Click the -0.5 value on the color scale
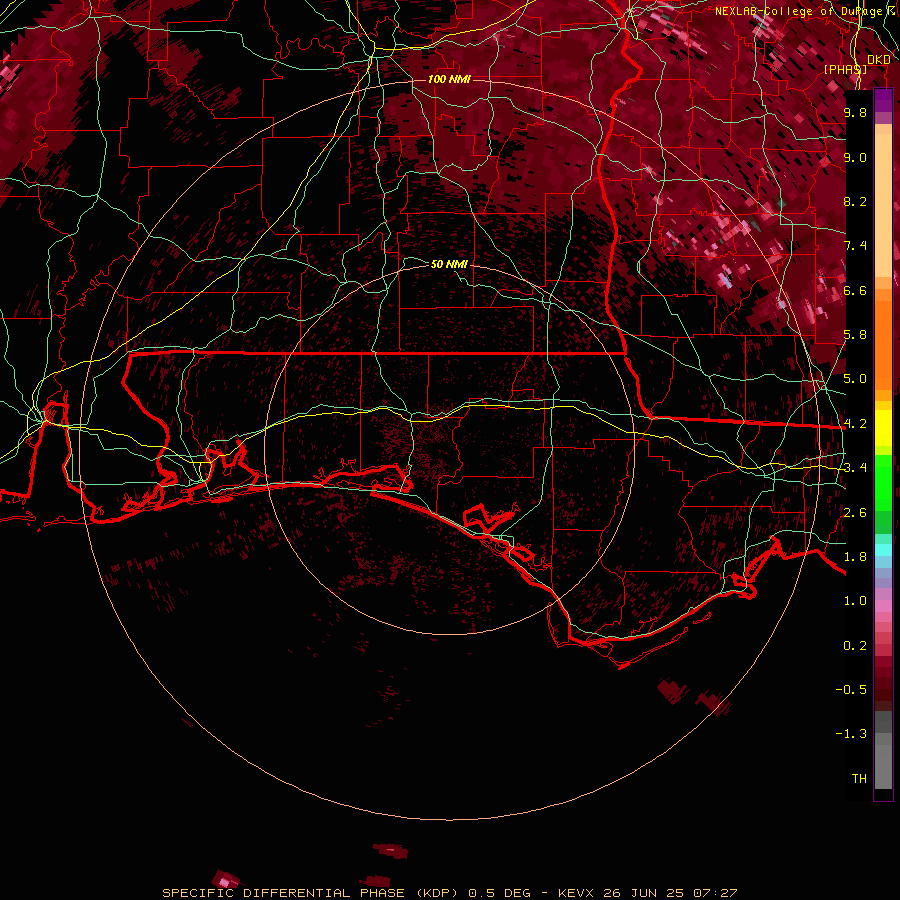This screenshot has width=900, height=900. [851, 690]
